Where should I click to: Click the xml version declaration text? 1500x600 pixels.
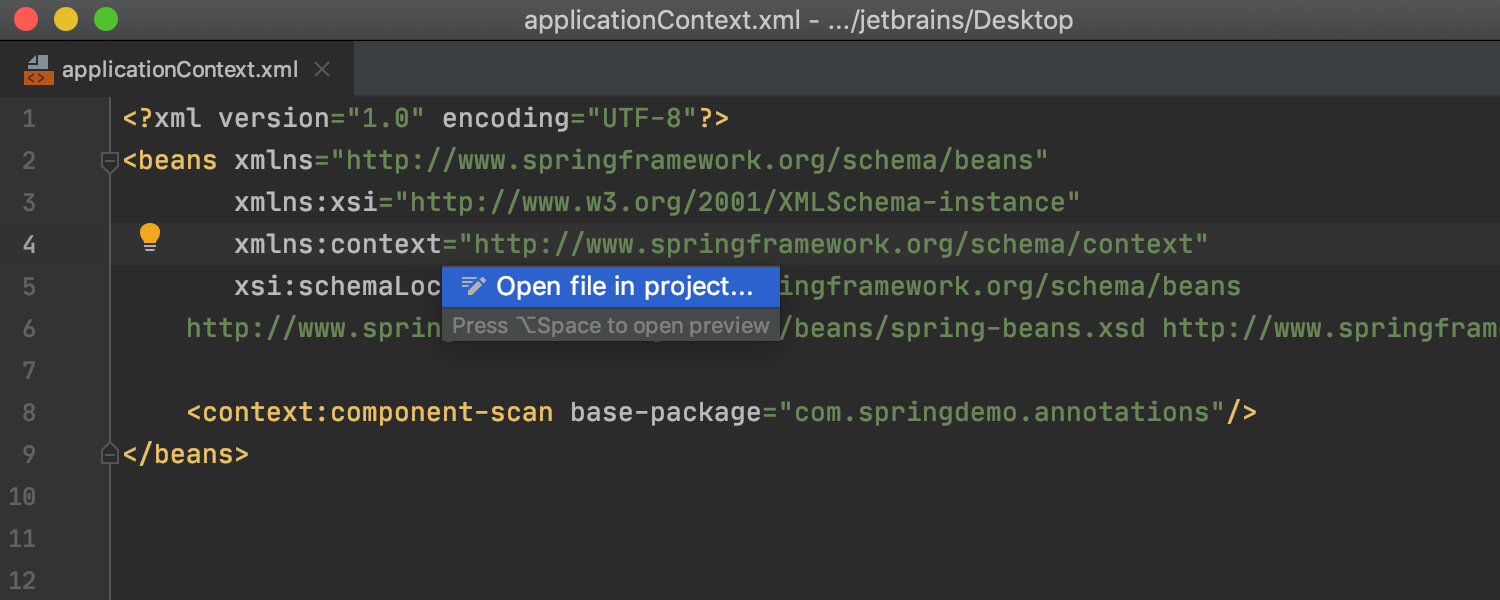[426, 119]
